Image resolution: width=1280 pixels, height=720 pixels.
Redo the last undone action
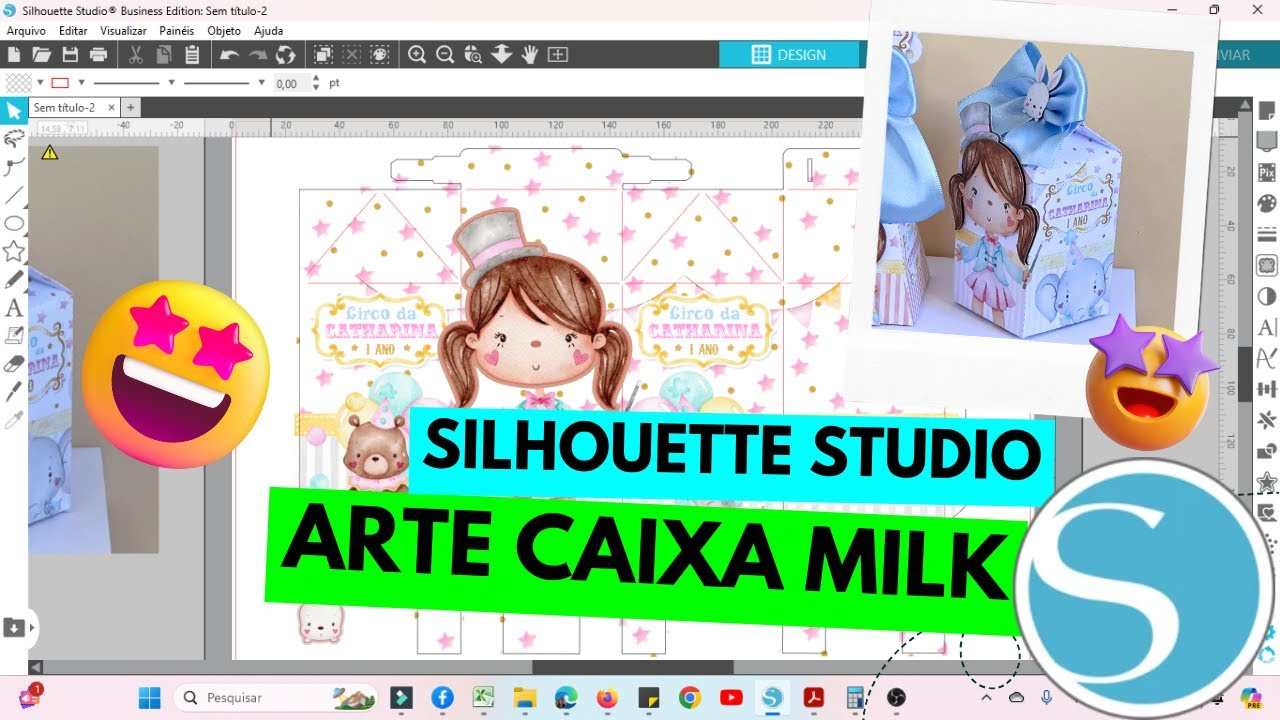click(x=258, y=54)
